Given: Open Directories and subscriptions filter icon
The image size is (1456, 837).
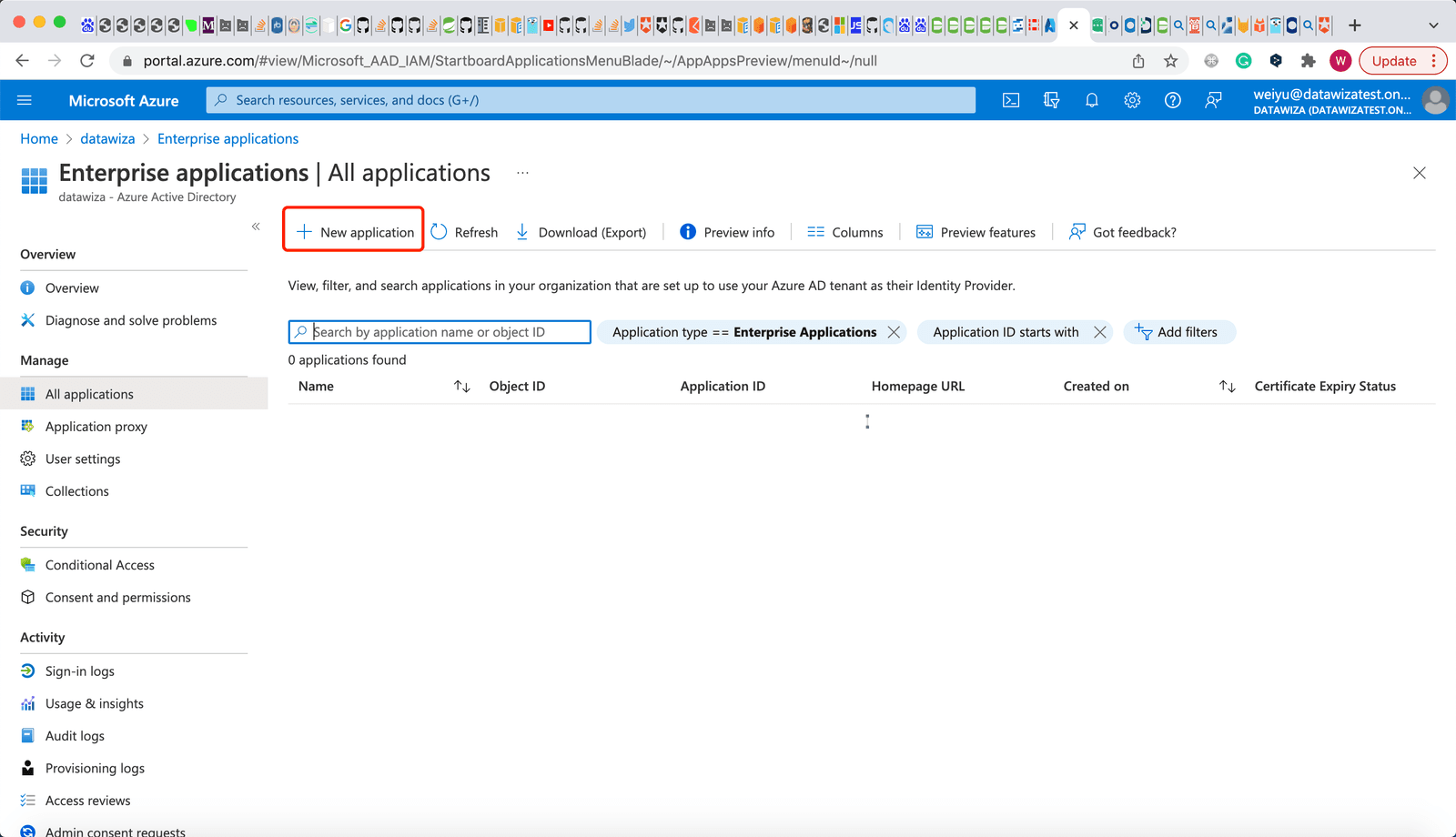Looking at the screenshot, I should pos(1051,100).
